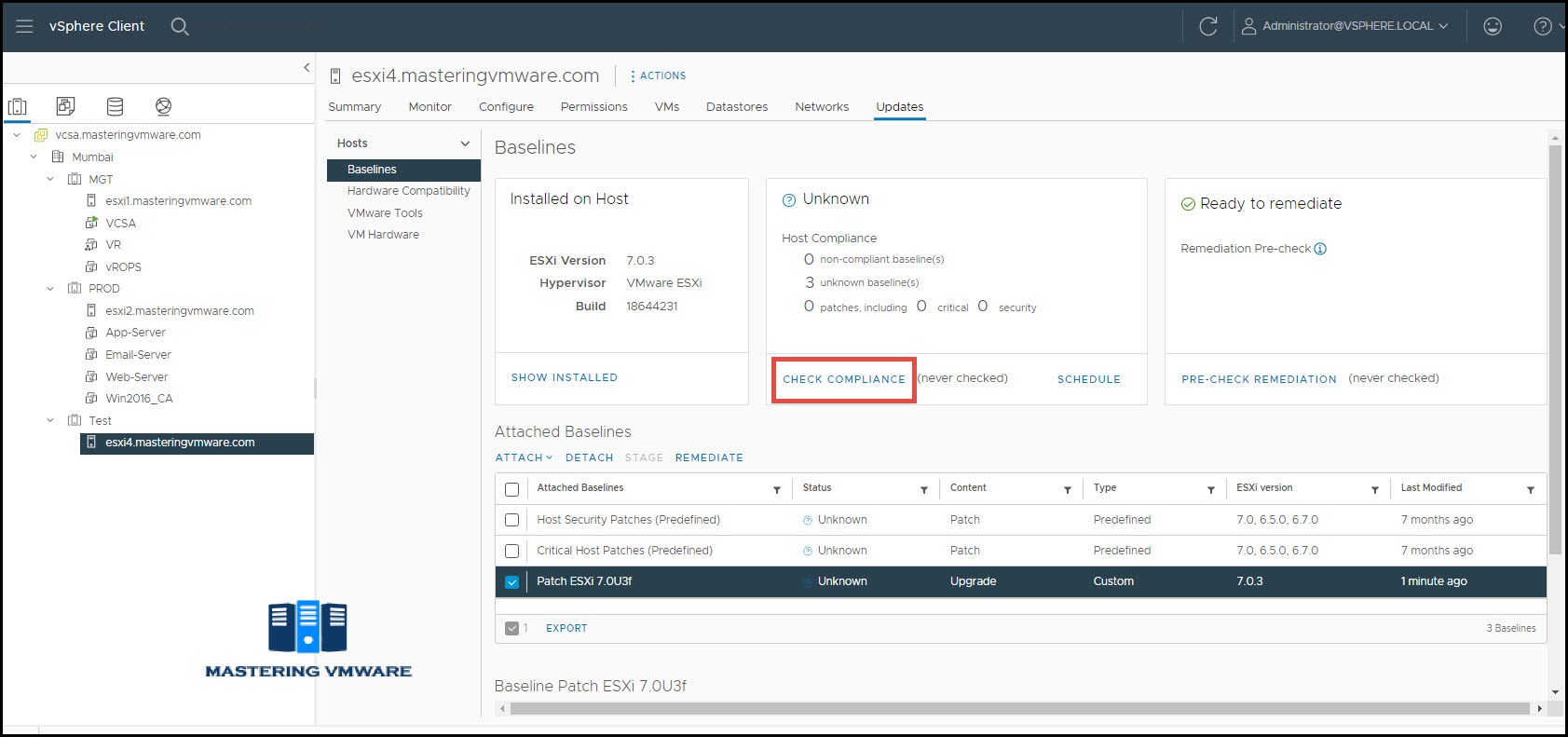Collapse the Mumbai datacenter node
The height and width of the screenshot is (737, 1568).
coord(34,157)
